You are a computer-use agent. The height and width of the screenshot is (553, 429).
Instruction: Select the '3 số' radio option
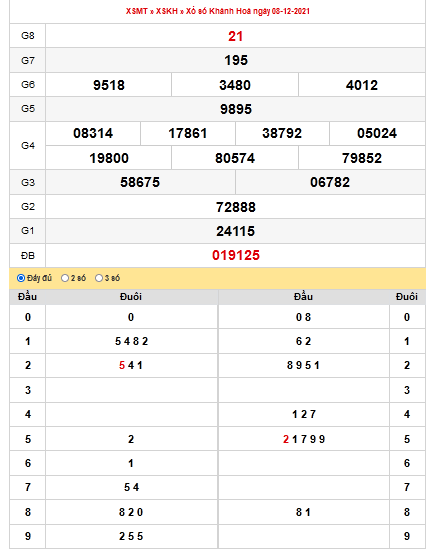(99, 278)
